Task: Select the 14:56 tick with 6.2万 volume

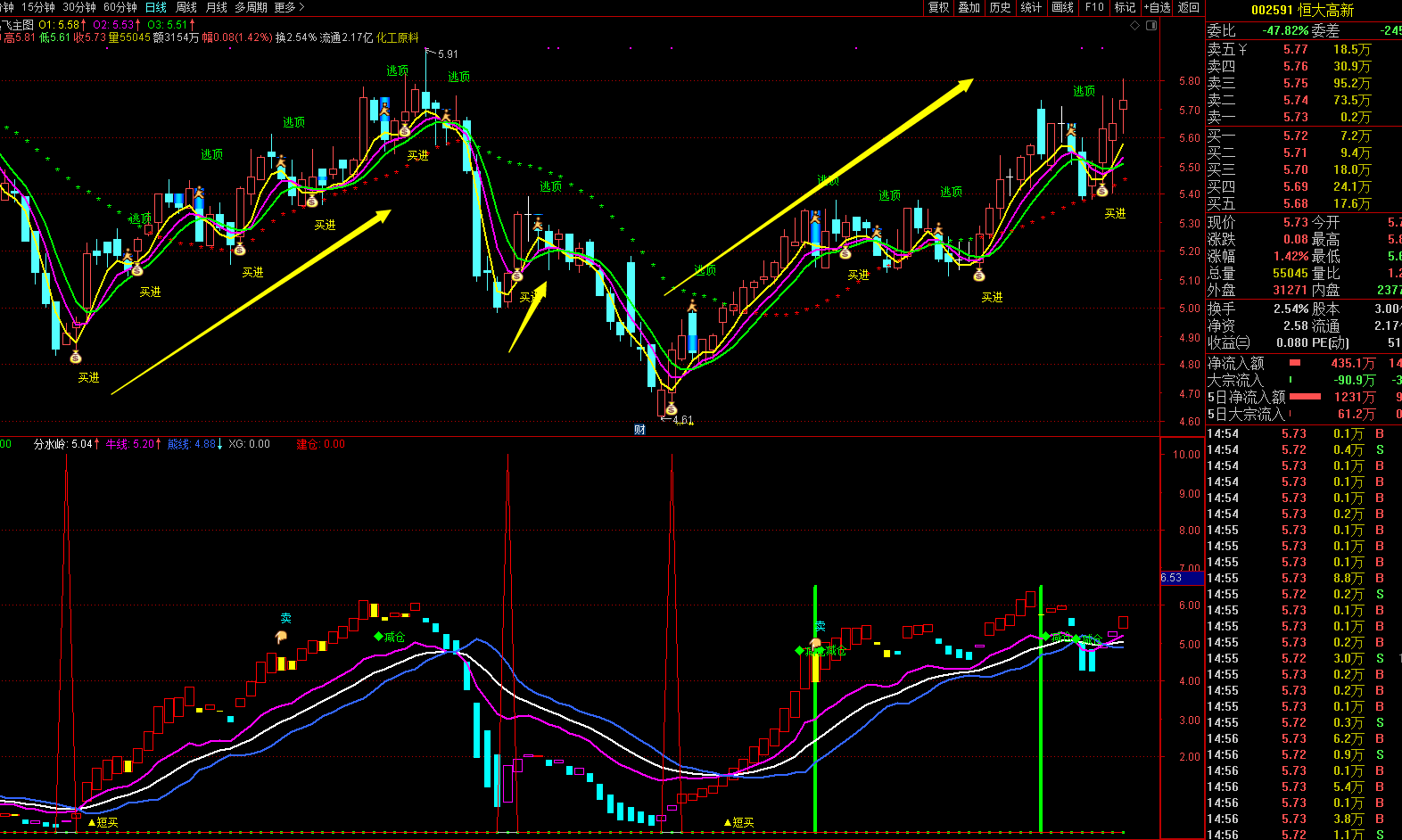Action: coord(1304,738)
